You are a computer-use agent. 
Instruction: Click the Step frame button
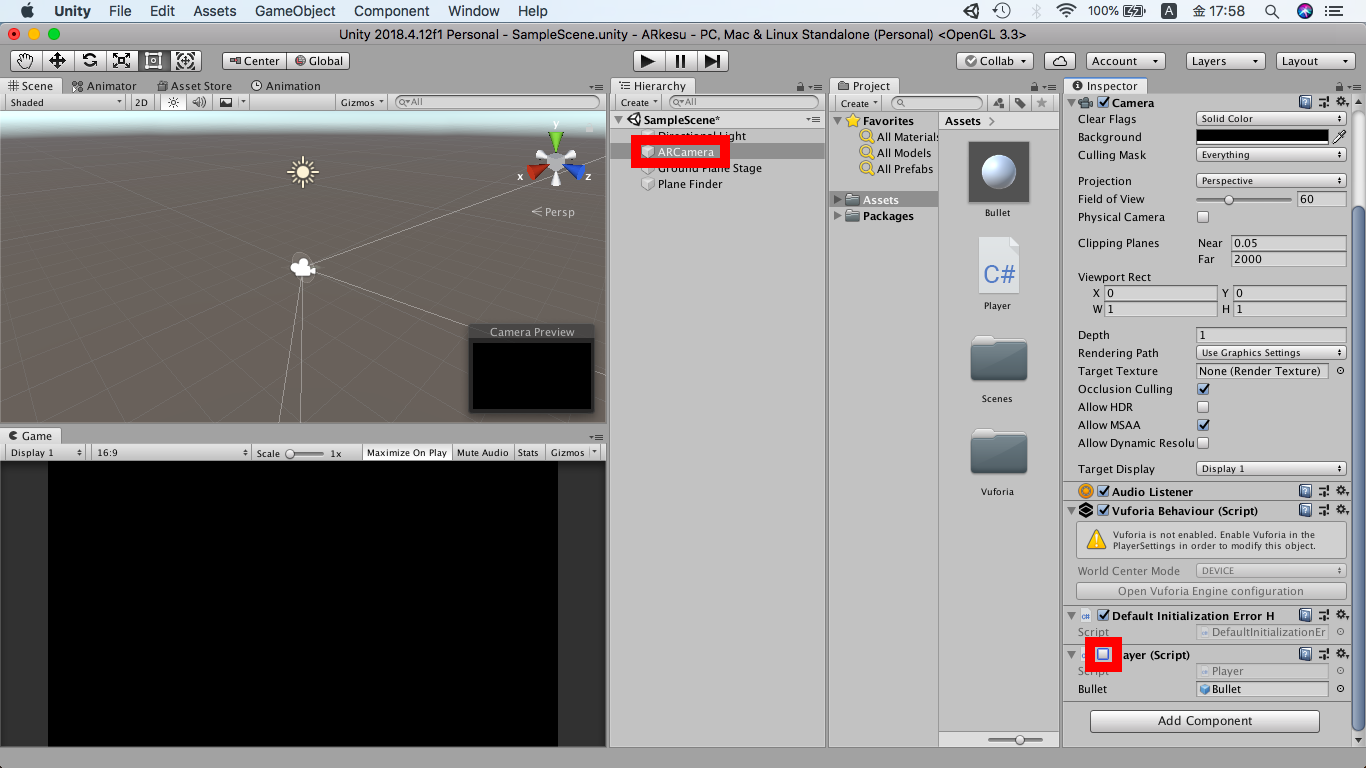(x=712, y=61)
